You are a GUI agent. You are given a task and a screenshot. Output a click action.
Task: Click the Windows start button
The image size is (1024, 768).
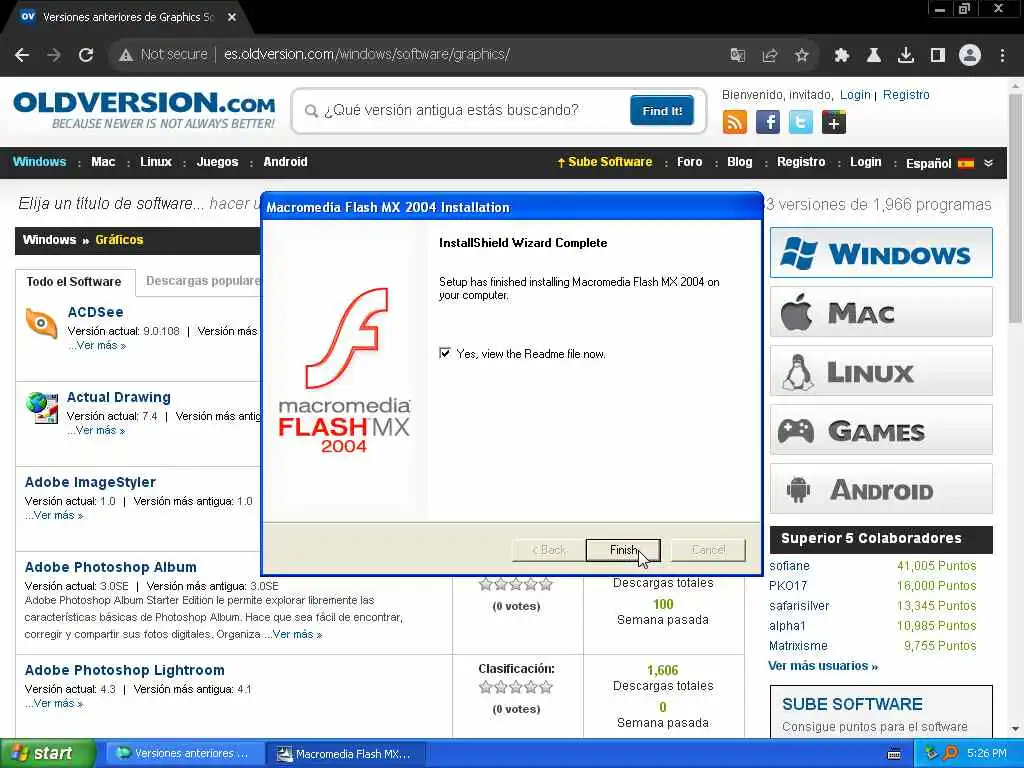click(x=47, y=753)
